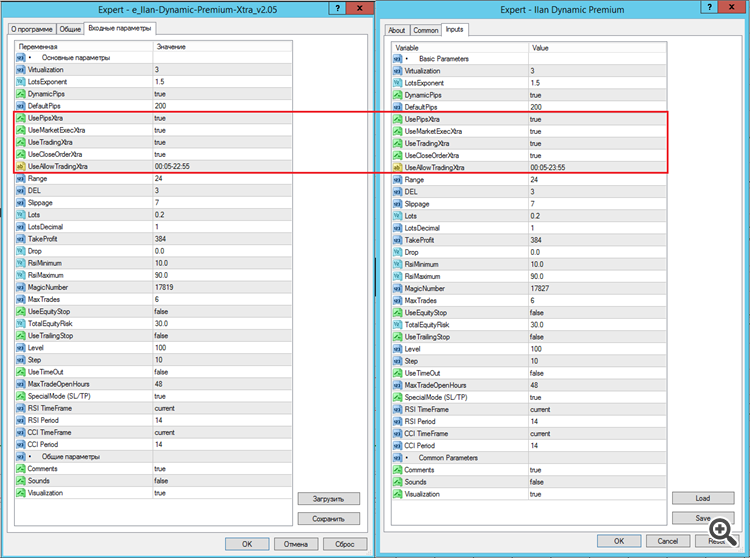The width and height of the screenshot is (750, 558).
Task: Click Range icon in left Xtra window
Action: (x=21, y=178)
